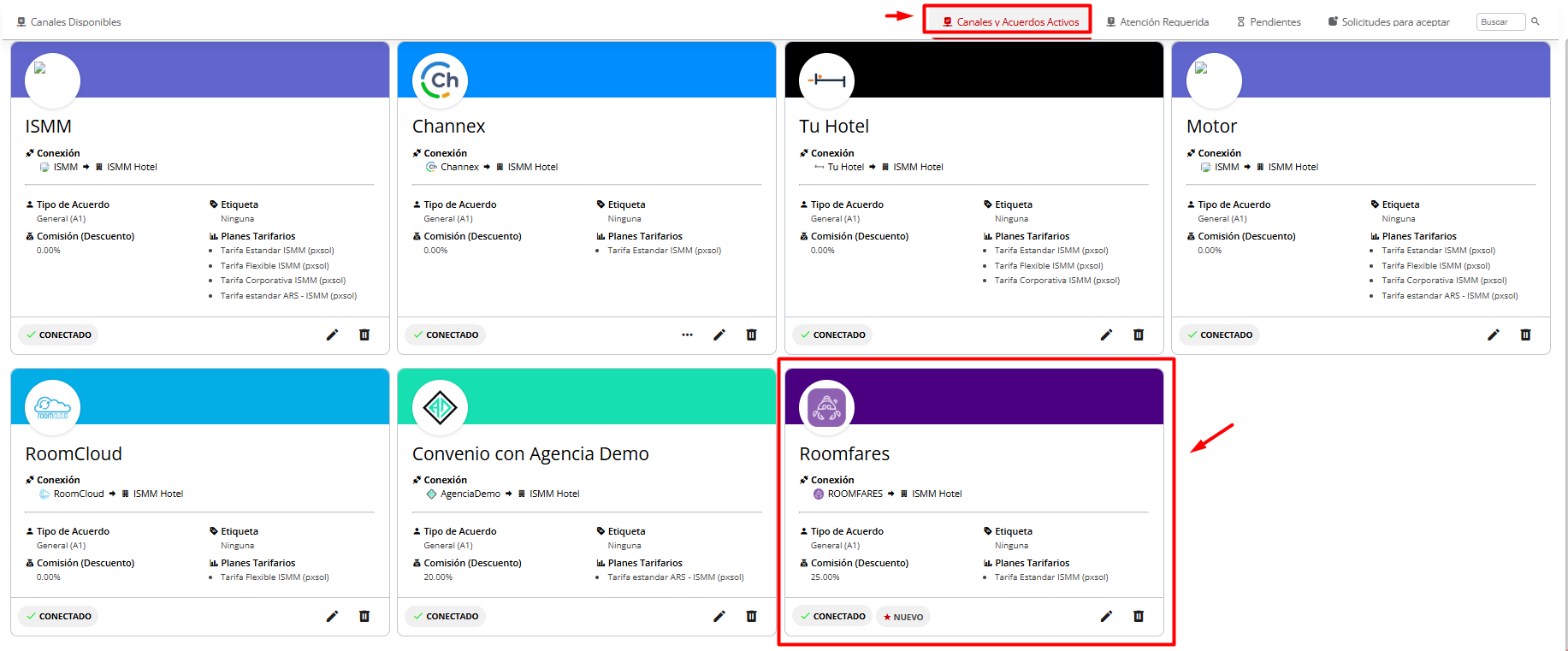
Task: Click Tarifa Flexible ISMM (pxsol) in RoomCloud card
Action: click(275, 577)
